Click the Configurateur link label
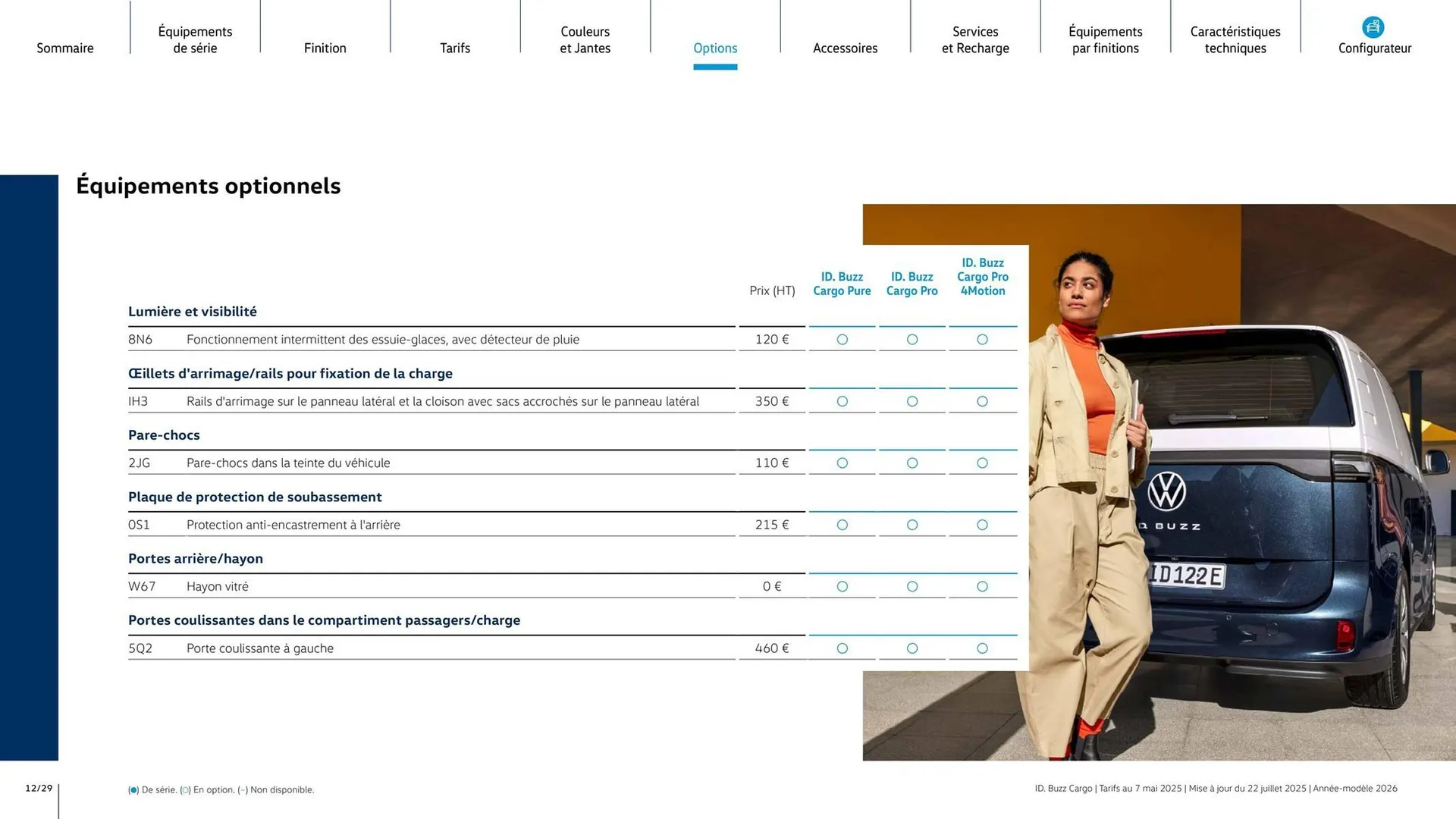Viewport: 1456px width, 819px height. click(x=1374, y=49)
